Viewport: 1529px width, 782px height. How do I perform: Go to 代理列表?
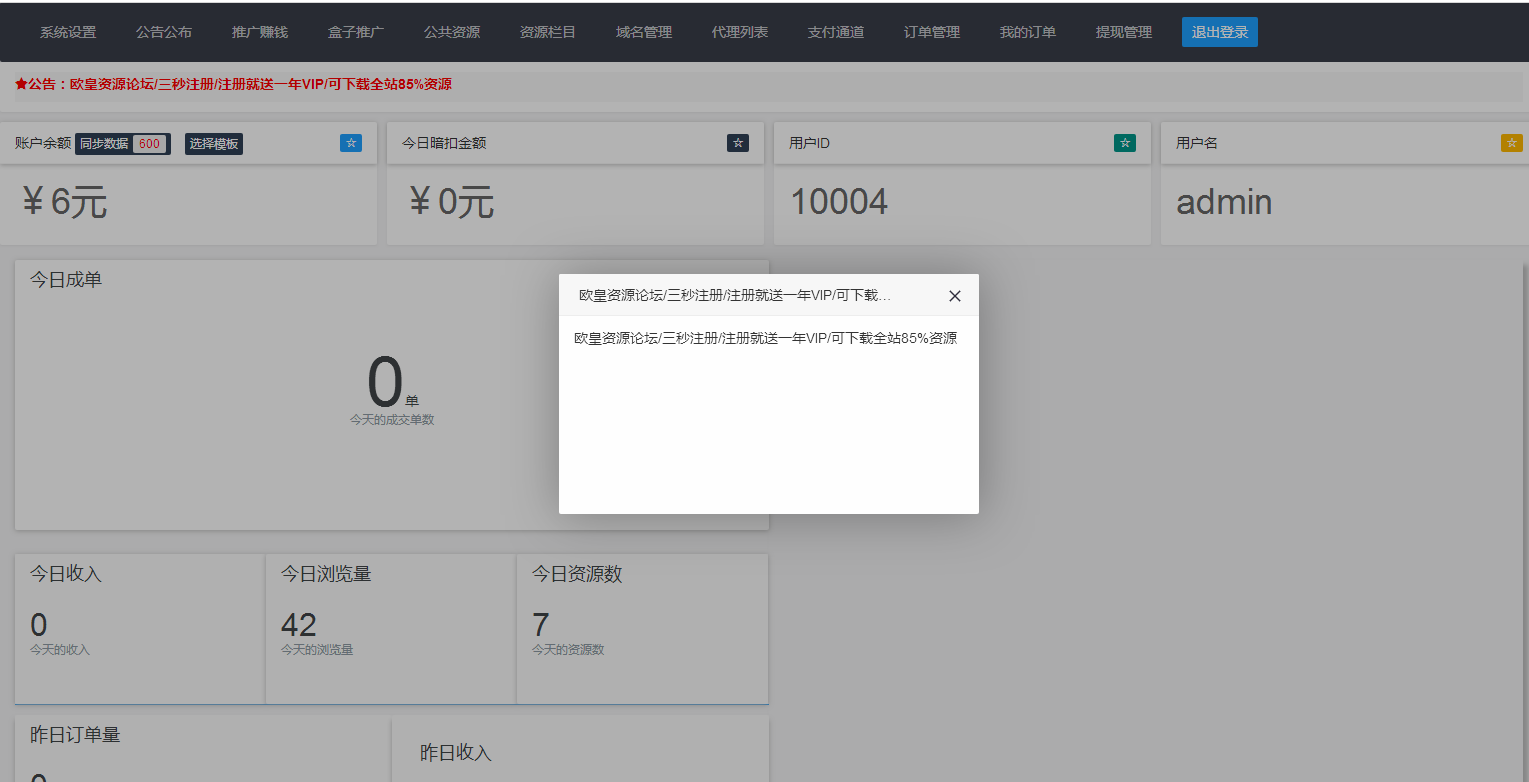coord(739,31)
